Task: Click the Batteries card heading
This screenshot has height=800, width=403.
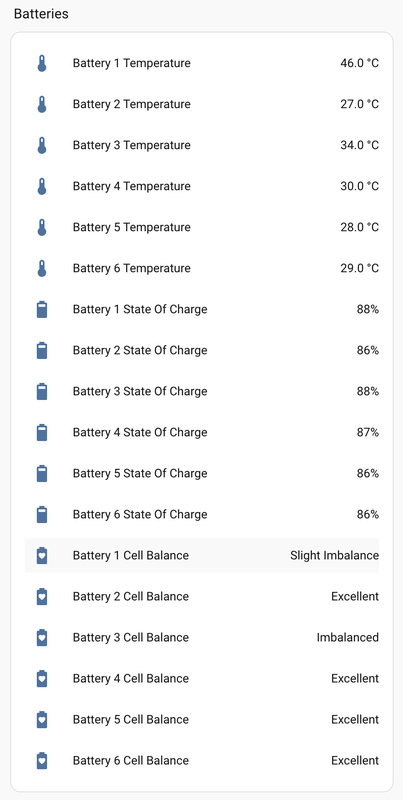Action: click(41, 14)
